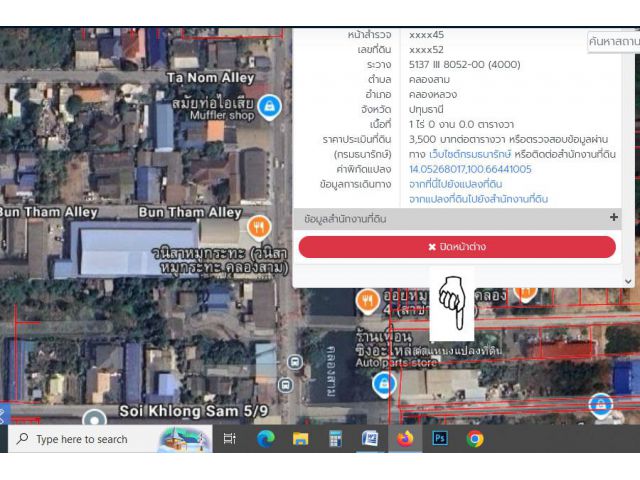Viewport: 640px width, 480px height.
Task: Switch to Microsoft Word in taskbar
Action: (x=370, y=439)
